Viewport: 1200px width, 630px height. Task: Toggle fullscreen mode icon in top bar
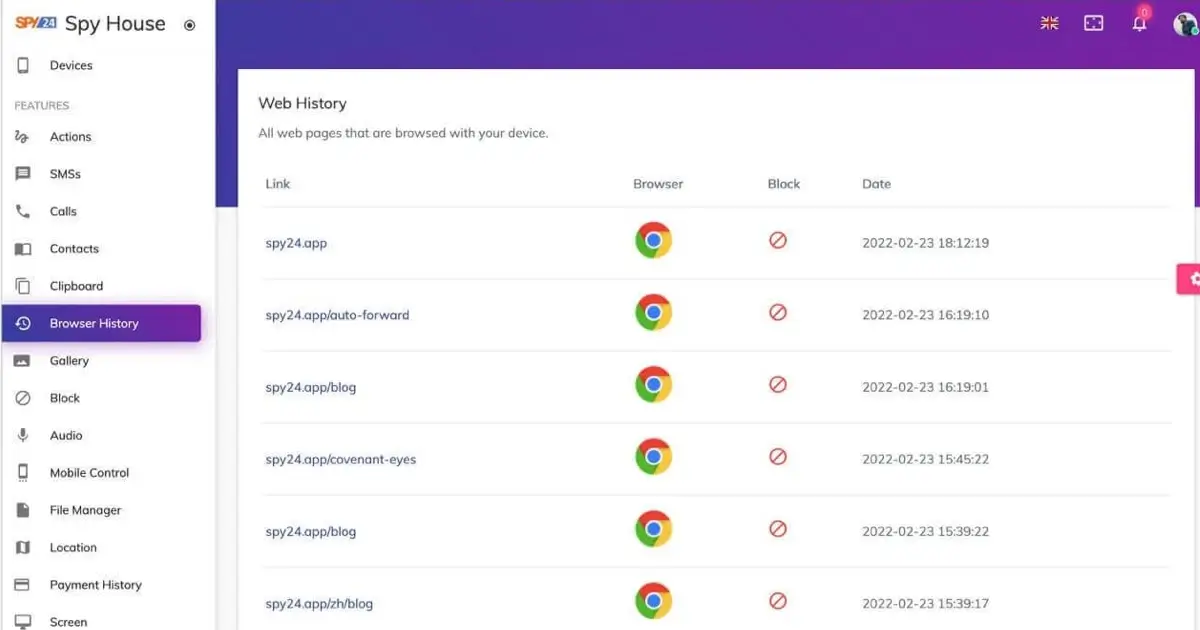coord(1094,23)
